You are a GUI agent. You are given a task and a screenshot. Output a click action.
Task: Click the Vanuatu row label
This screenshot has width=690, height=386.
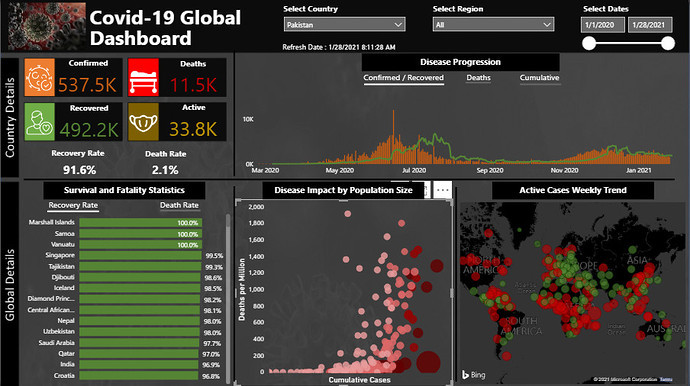[x=62, y=244]
